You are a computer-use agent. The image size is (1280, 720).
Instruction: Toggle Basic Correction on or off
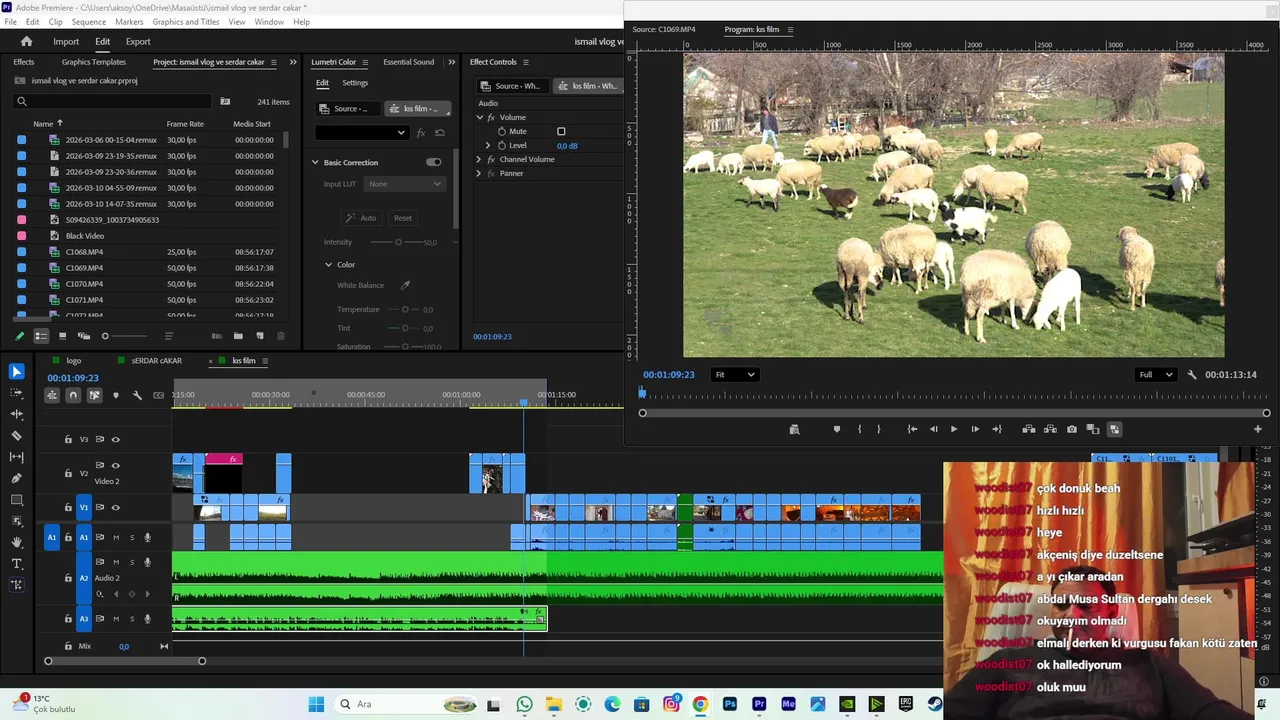coord(433,162)
